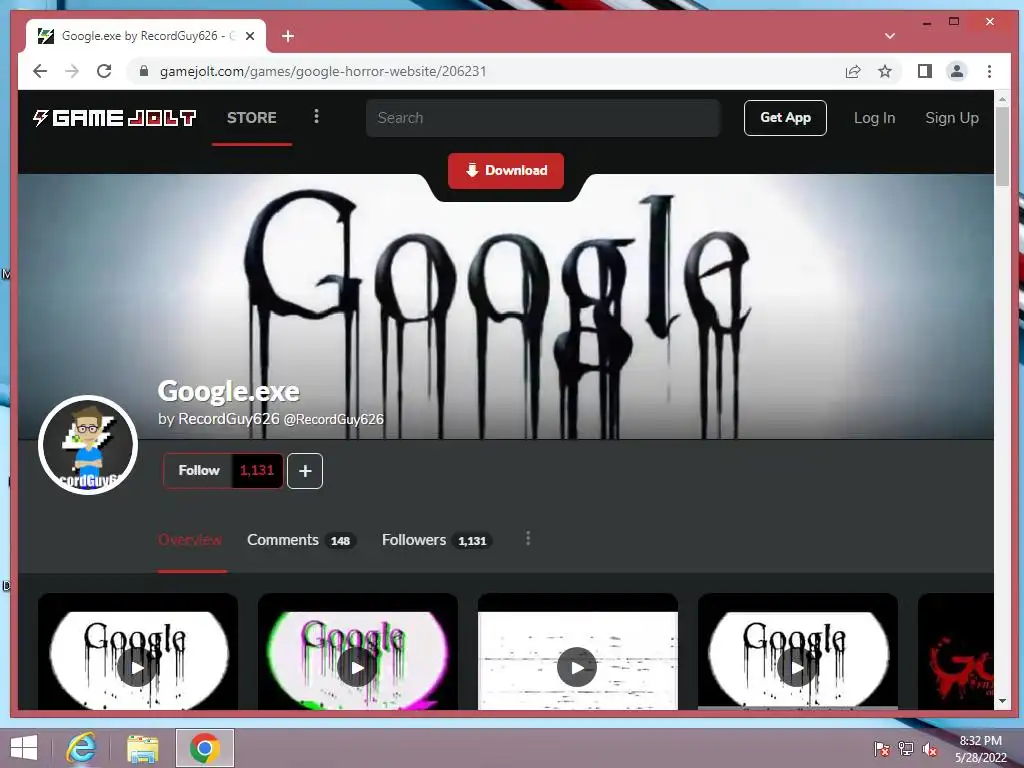Click the RecordGuy626 author name
Image resolution: width=1024 pixels, height=768 pixels.
229,419
